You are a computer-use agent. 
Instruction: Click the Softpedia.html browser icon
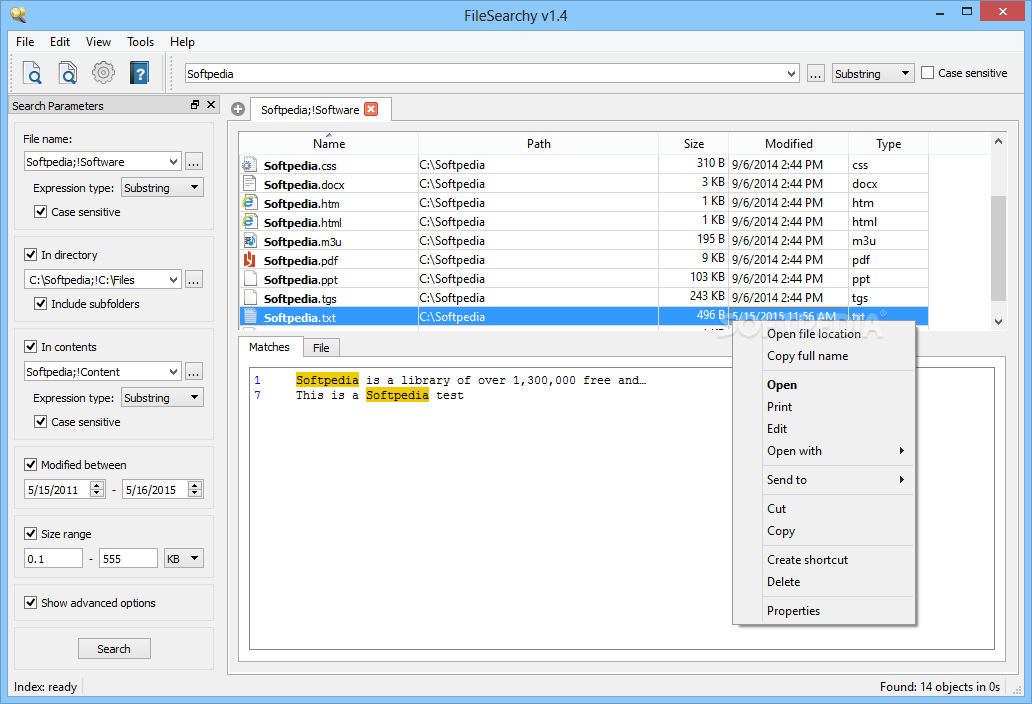249,222
